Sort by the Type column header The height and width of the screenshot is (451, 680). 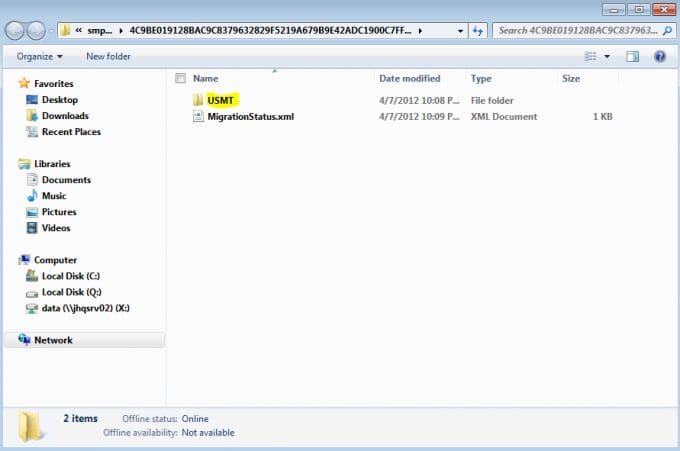481,78
